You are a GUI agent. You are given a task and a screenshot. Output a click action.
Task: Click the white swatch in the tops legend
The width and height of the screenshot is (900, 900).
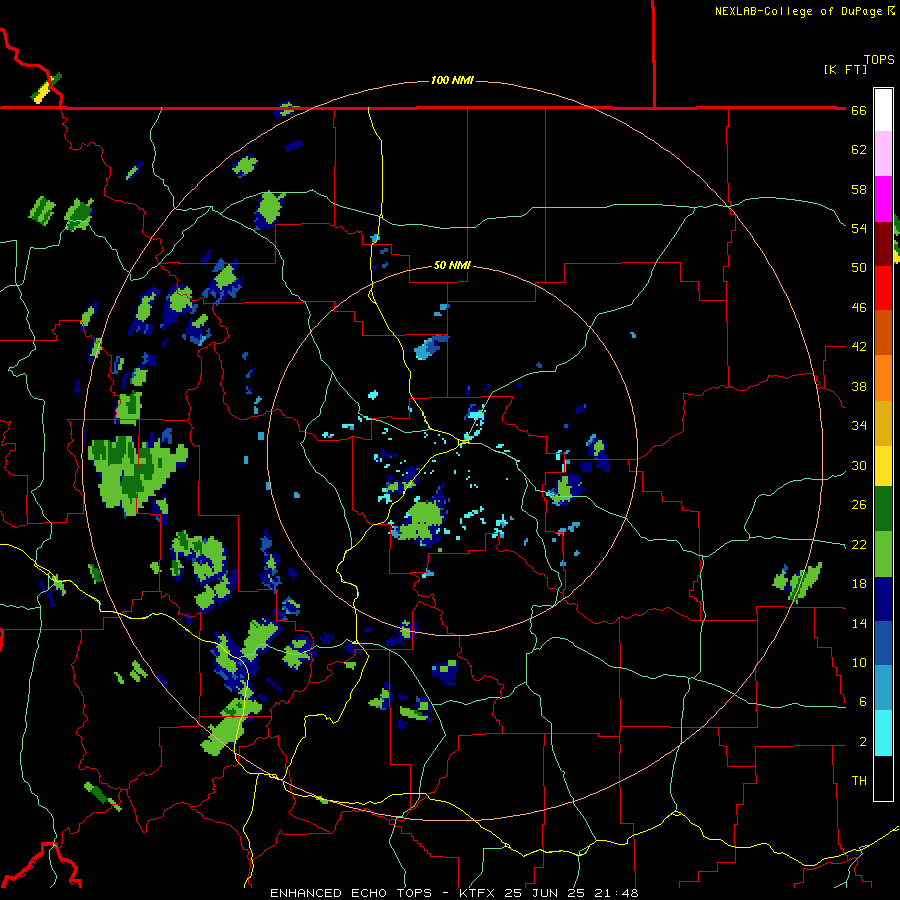883,110
